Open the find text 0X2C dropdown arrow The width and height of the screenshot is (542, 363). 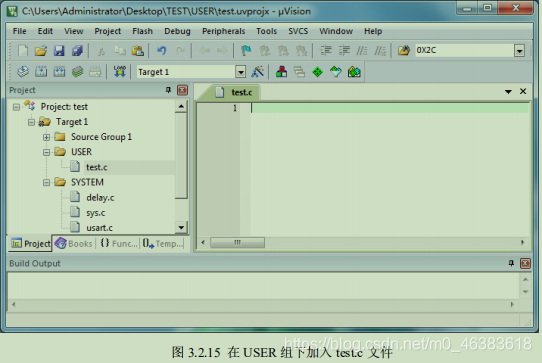coord(519,51)
